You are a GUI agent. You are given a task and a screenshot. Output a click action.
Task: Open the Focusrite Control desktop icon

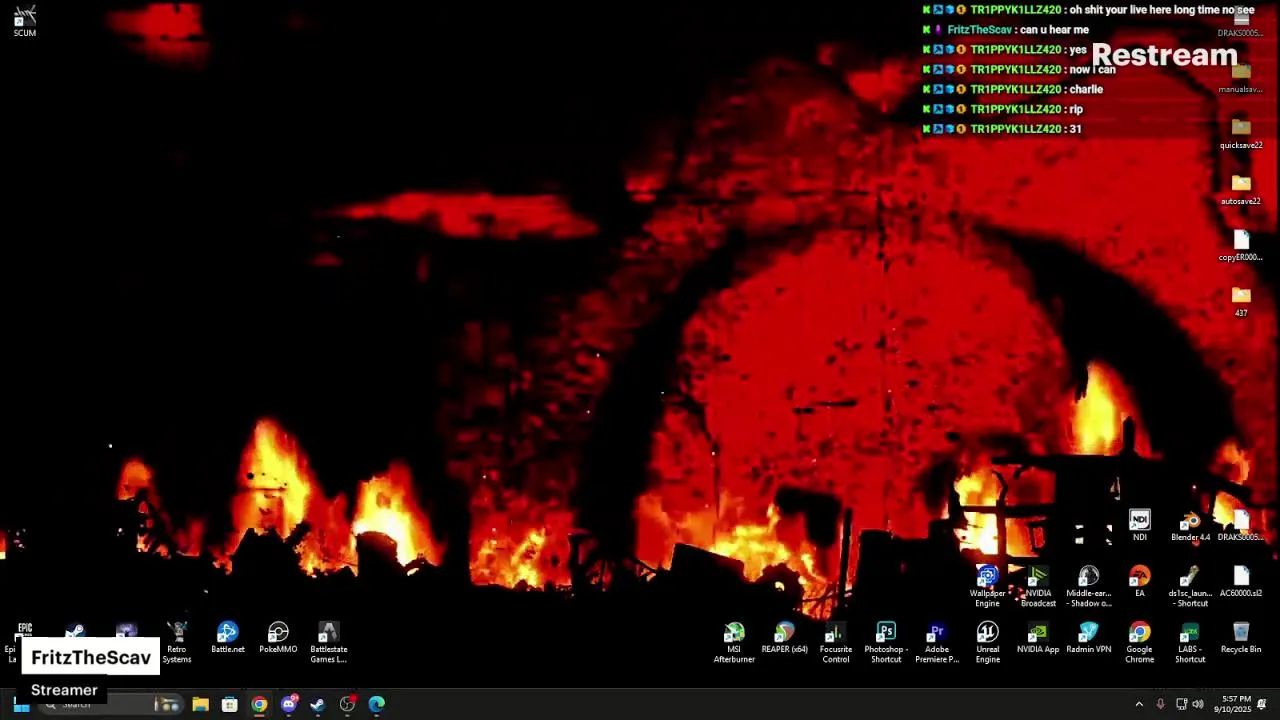point(836,642)
